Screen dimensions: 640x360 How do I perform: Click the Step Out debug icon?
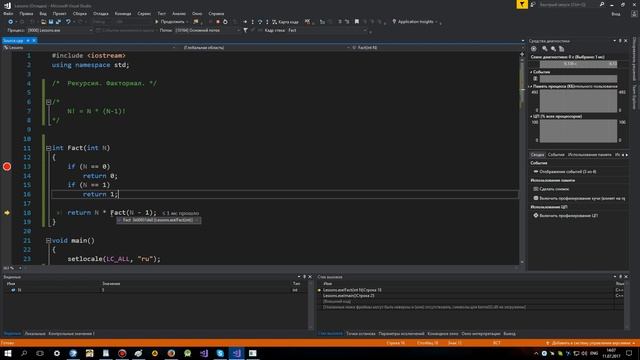(267, 22)
